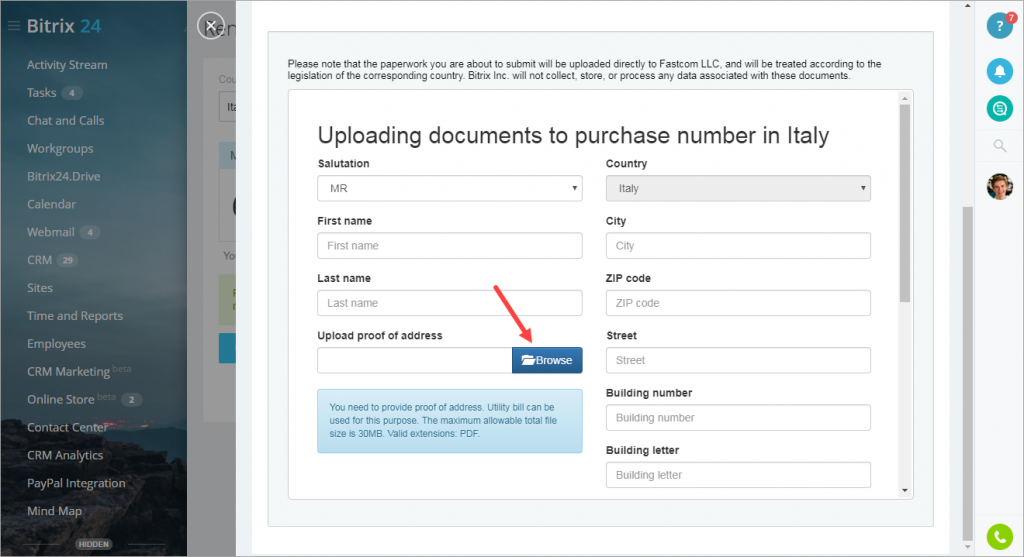Open the Salutation dropdown showing MR
This screenshot has width=1024, height=557.
[450, 188]
